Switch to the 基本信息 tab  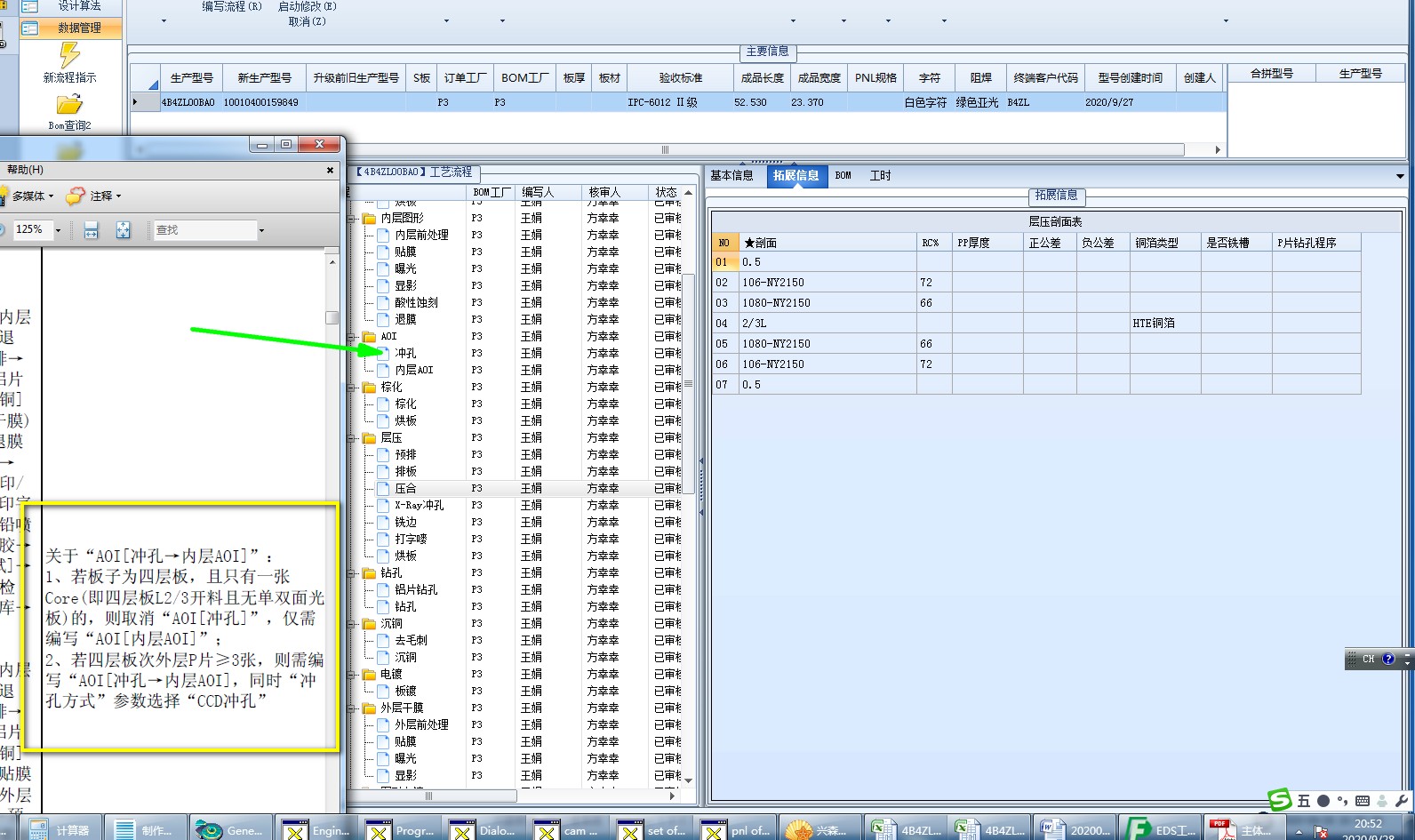(x=731, y=175)
